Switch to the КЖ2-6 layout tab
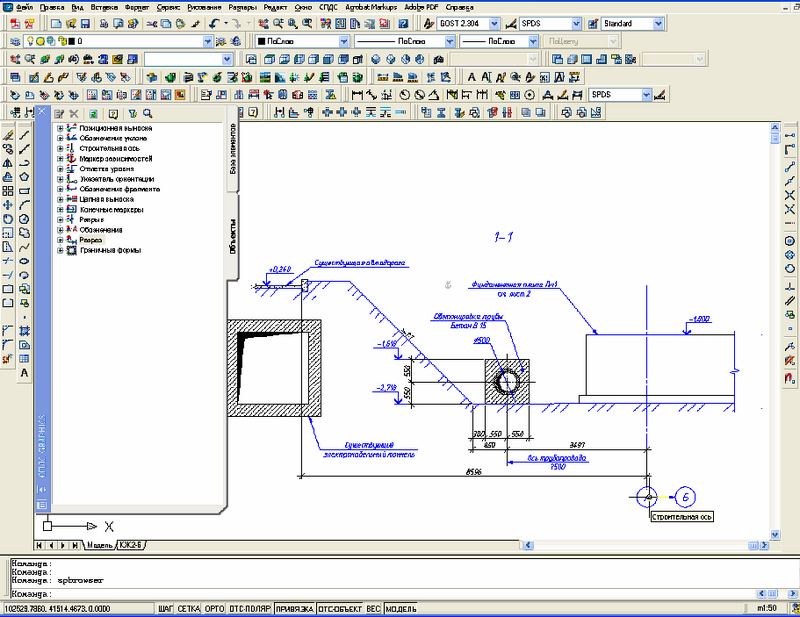The image size is (800, 617). click(x=131, y=545)
